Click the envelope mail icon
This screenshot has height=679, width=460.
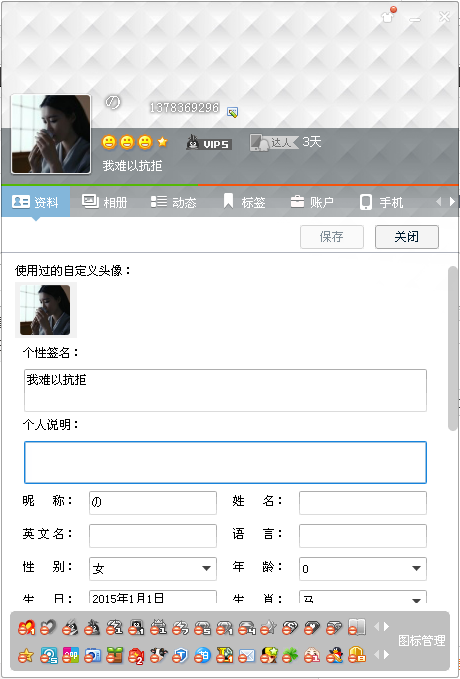[246, 656]
